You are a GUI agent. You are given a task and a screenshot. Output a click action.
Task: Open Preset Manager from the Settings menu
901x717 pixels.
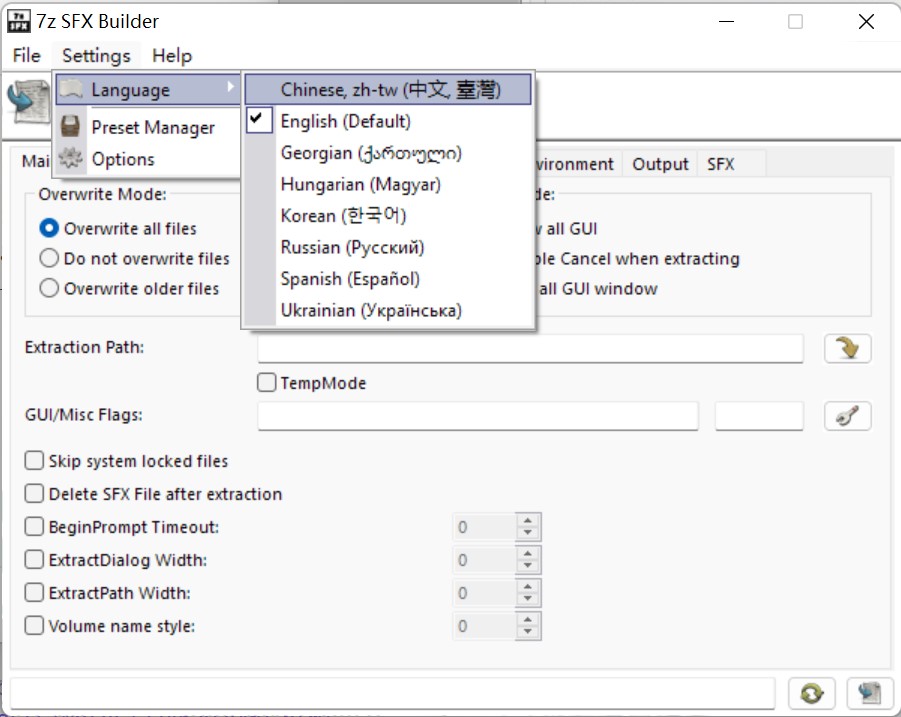(x=148, y=127)
